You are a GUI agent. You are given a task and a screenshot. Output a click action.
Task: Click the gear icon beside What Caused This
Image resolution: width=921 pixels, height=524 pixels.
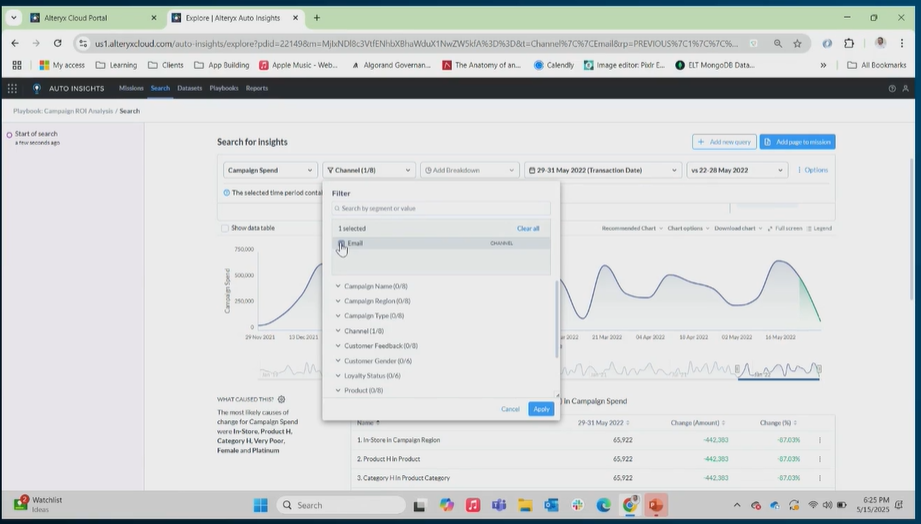point(281,399)
